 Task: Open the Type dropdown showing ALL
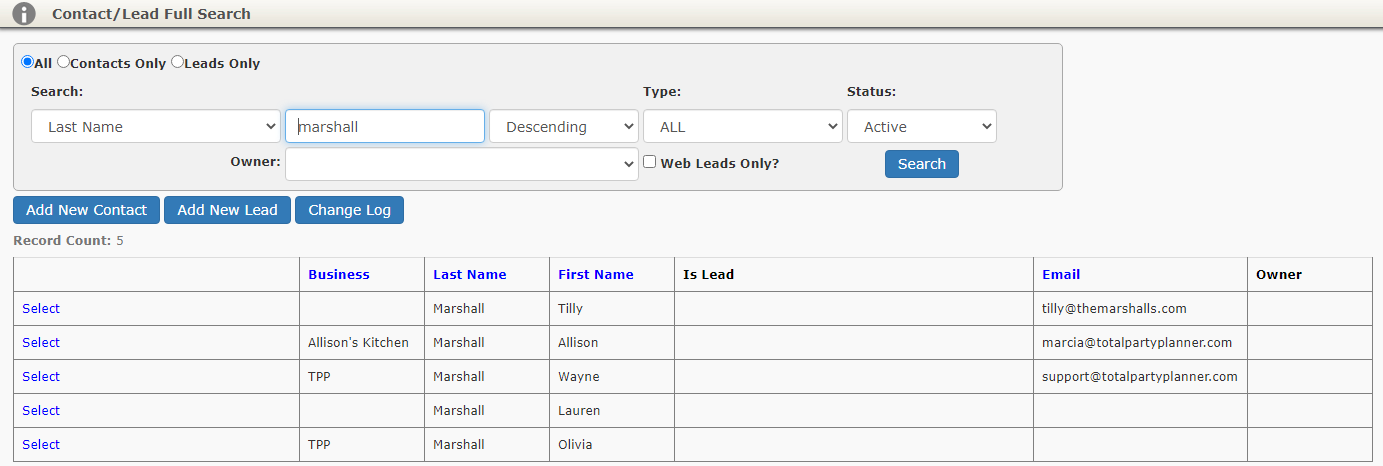743,127
